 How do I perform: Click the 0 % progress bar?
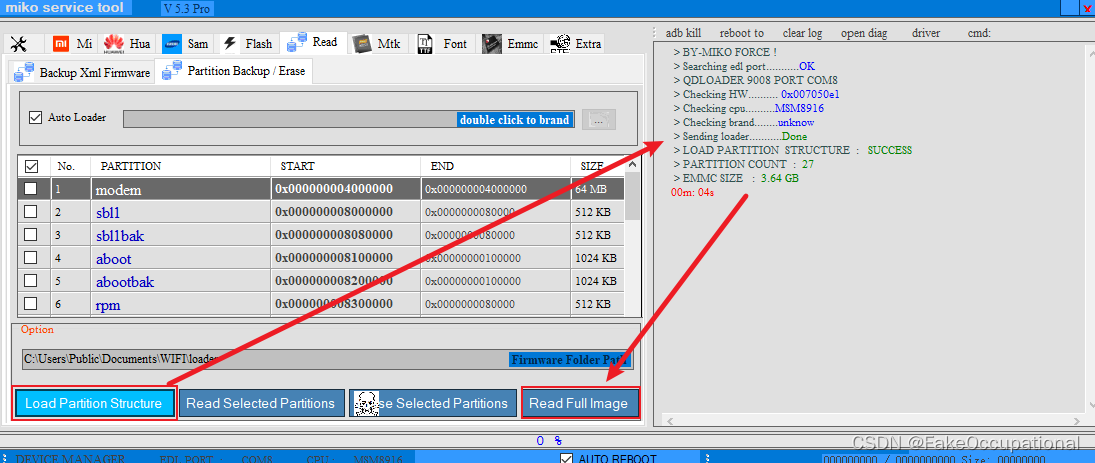(548, 441)
